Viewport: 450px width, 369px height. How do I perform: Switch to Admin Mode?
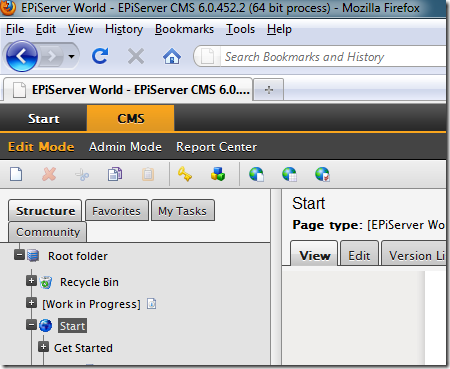click(125, 147)
